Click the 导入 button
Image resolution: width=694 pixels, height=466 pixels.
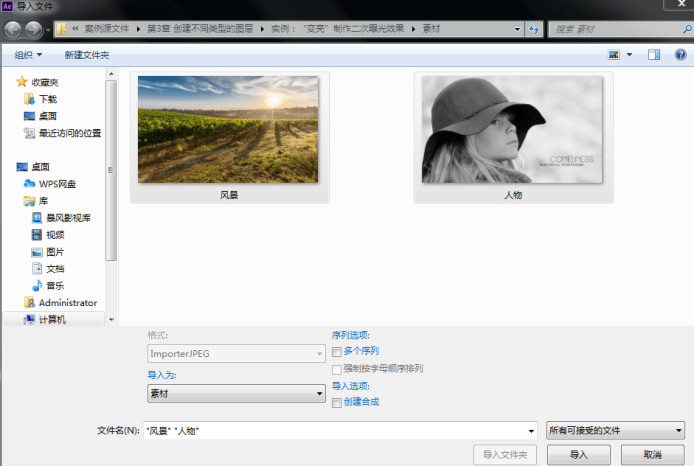pyautogui.click(x=578, y=454)
